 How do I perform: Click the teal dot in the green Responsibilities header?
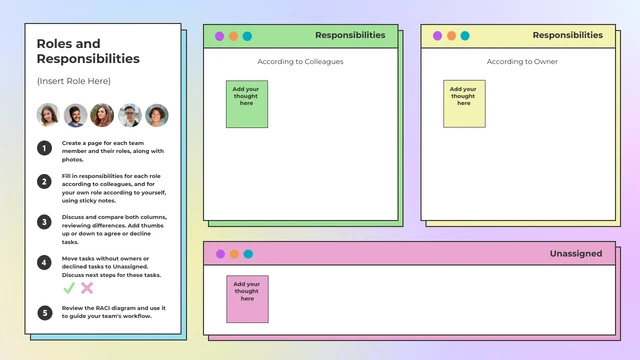pyautogui.click(x=247, y=36)
